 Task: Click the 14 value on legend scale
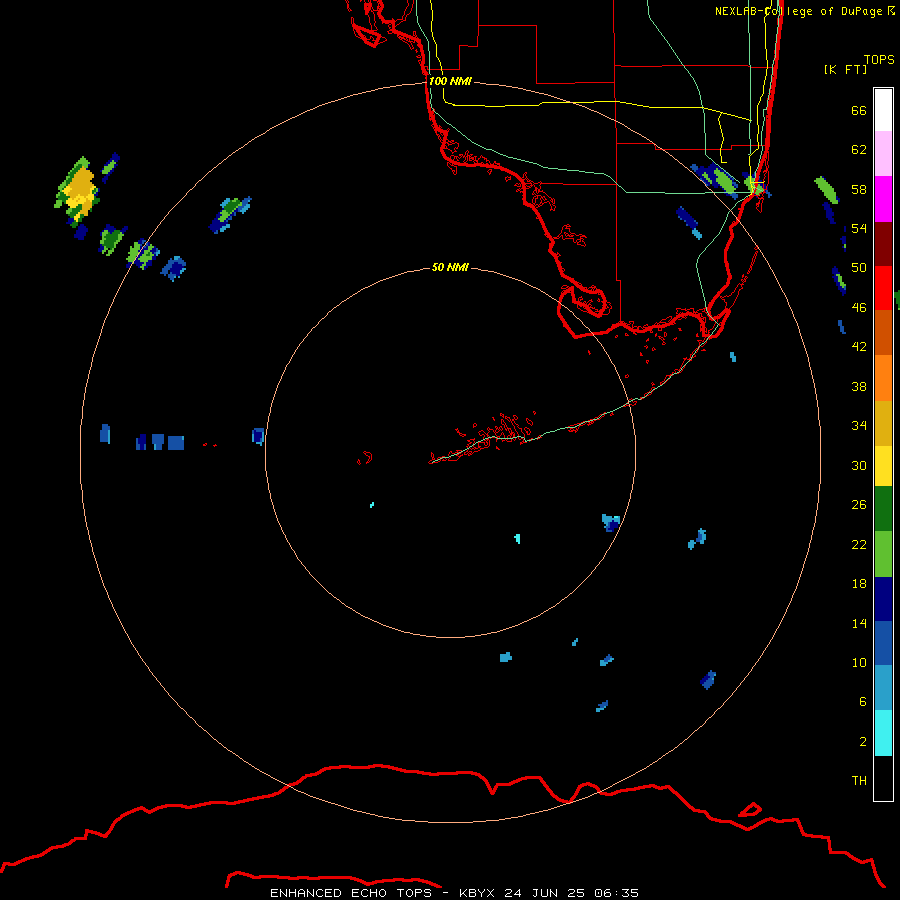pyautogui.click(x=859, y=623)
